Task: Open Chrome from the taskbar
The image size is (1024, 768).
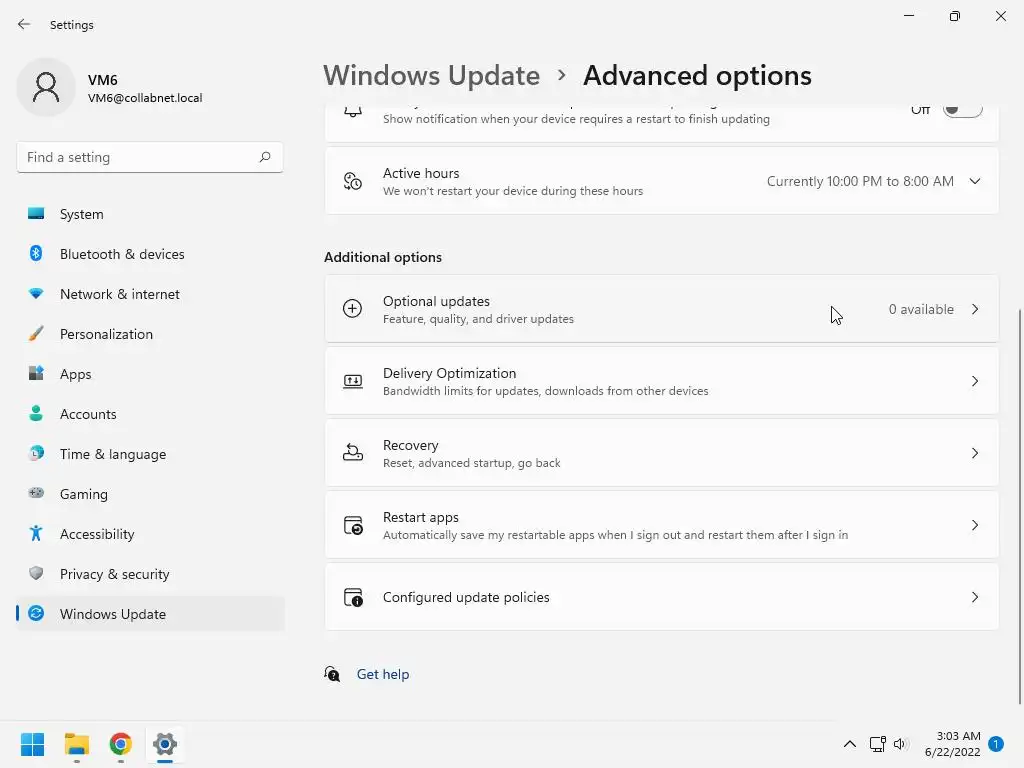Action: tap(121, 744)
